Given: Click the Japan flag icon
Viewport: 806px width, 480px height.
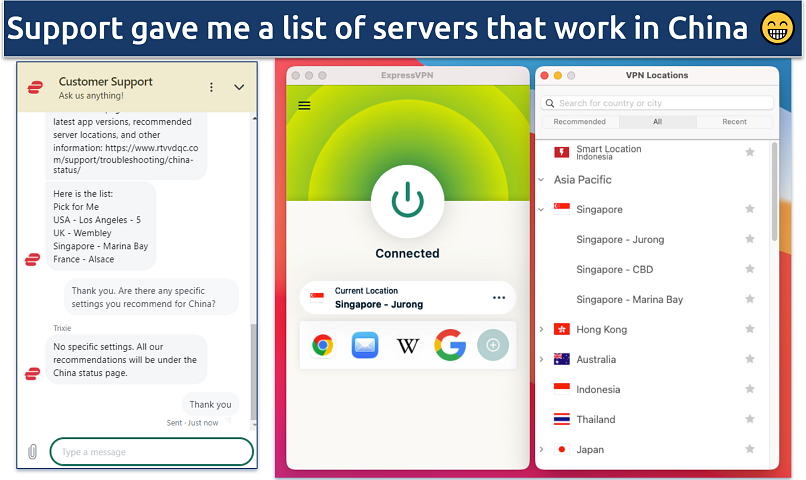Looking at the screenshot, I should [x=561, y=449].
